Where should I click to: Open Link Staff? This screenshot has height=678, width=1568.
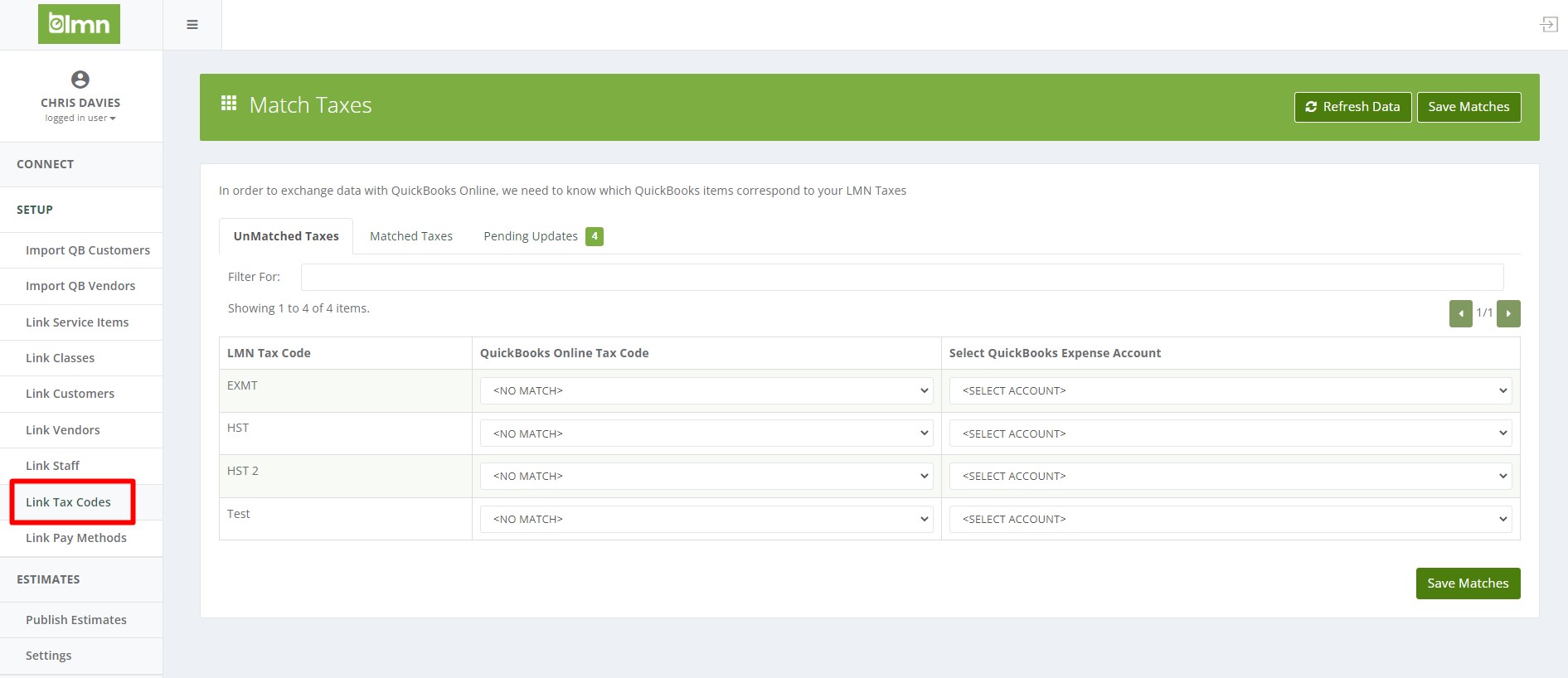pos(81,466)
